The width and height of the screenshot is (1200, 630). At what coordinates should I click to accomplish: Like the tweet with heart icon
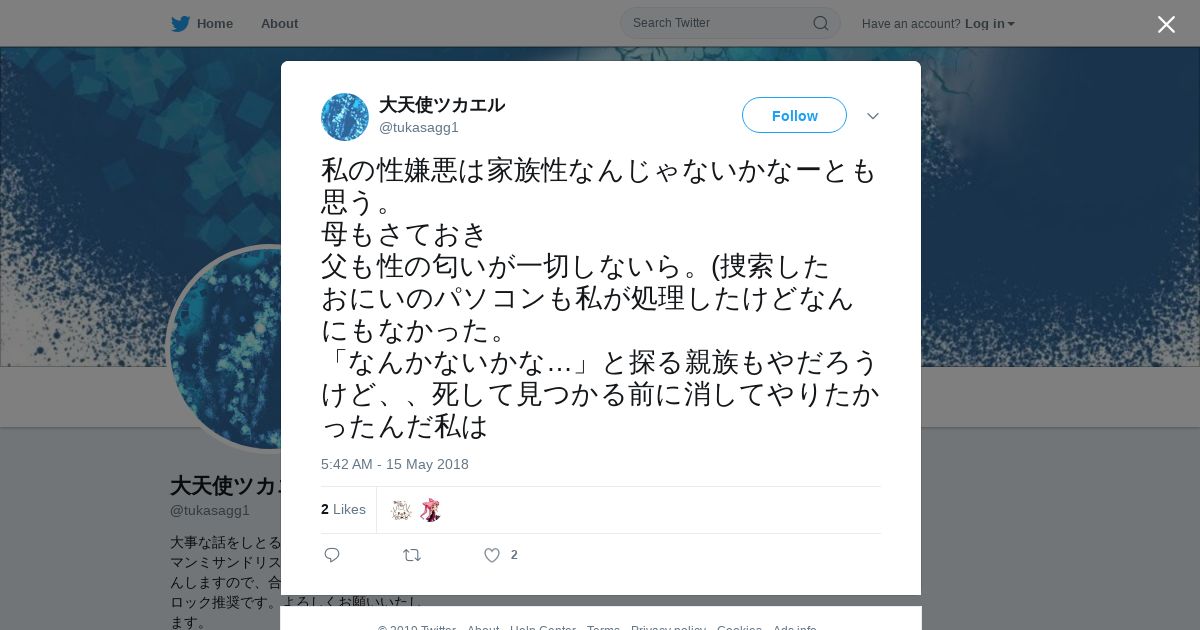click(x=491, y=555)
